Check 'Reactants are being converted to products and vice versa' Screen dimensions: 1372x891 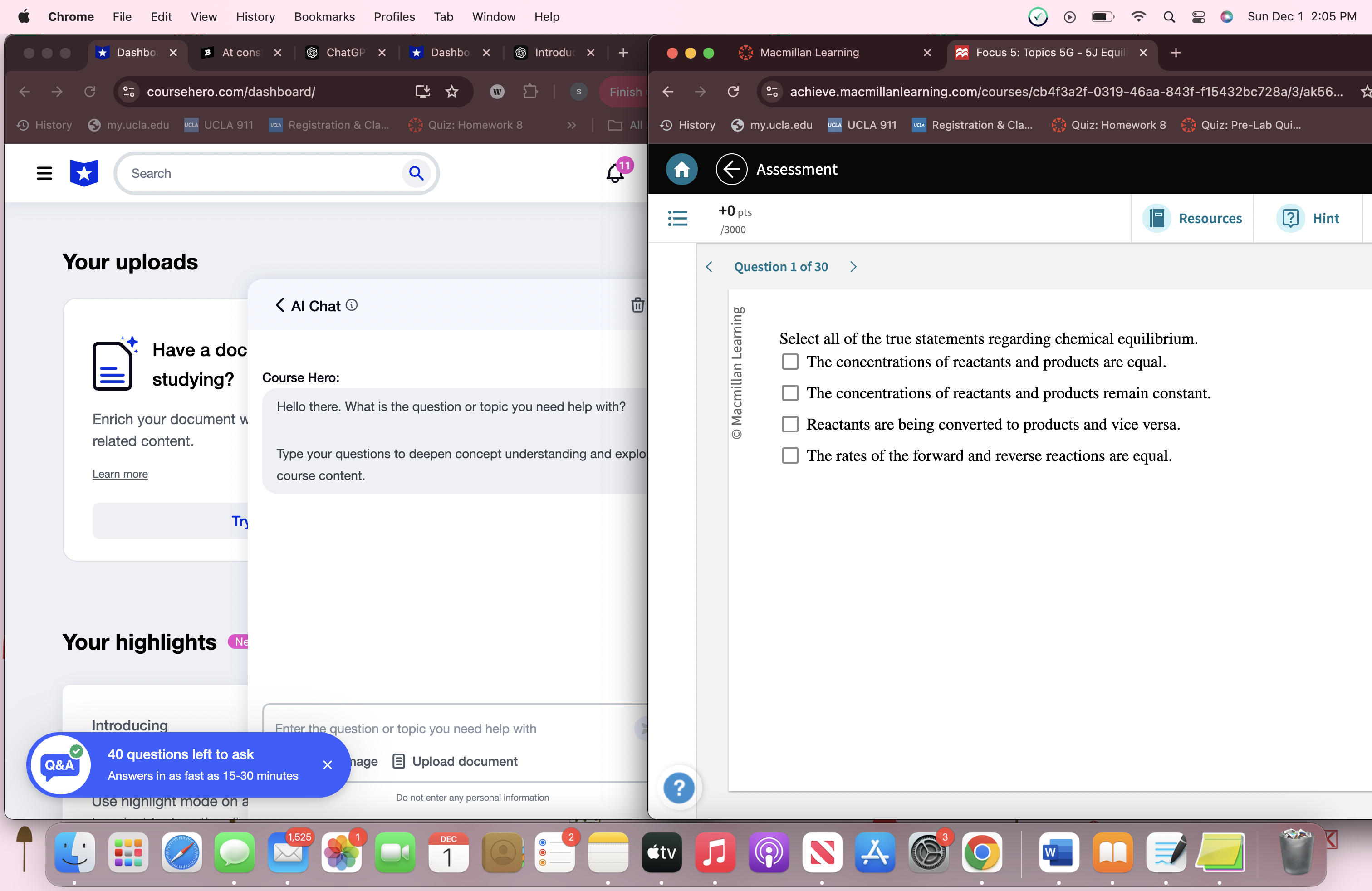click(x=790, y=424)
